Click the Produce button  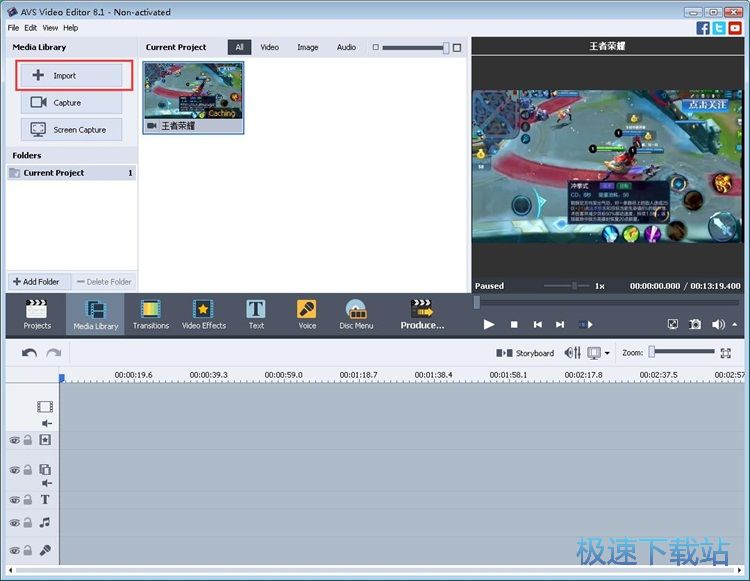(x=422, y=315)
